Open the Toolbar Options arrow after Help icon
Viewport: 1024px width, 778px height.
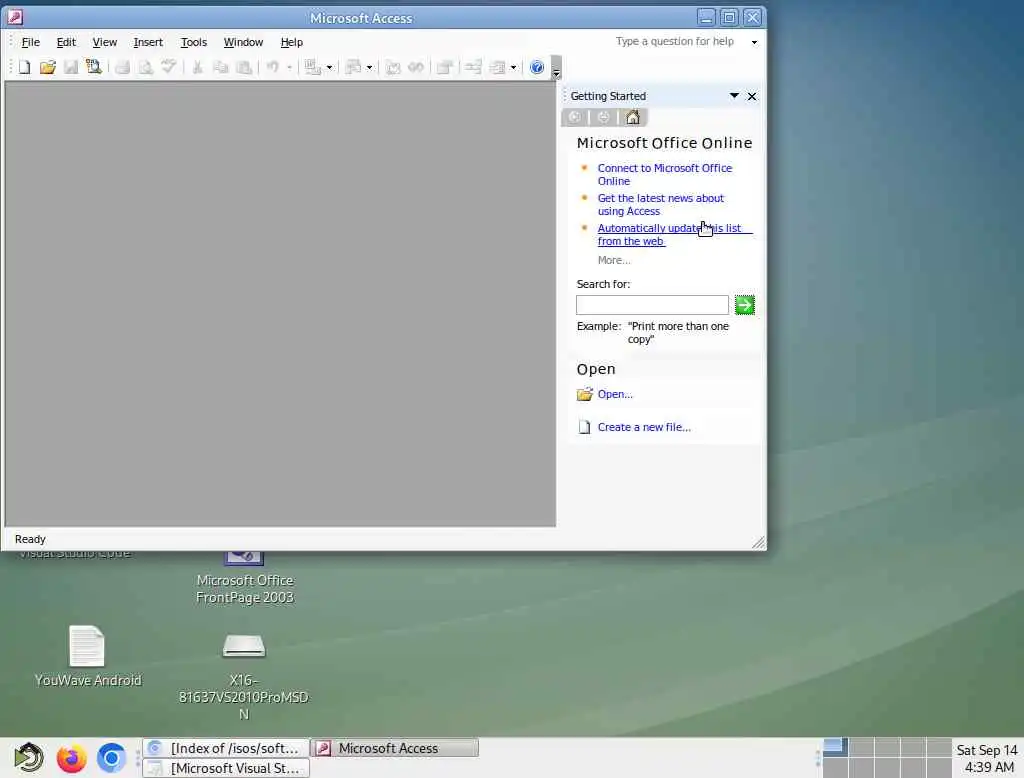click(x=556, y=68)
